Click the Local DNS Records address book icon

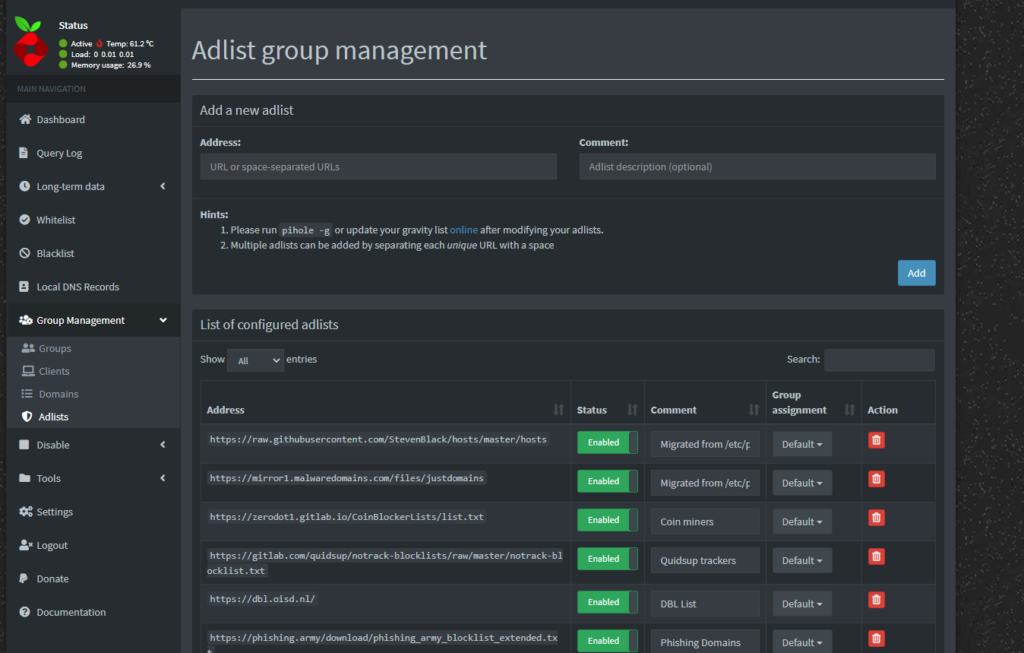[24, 286]
